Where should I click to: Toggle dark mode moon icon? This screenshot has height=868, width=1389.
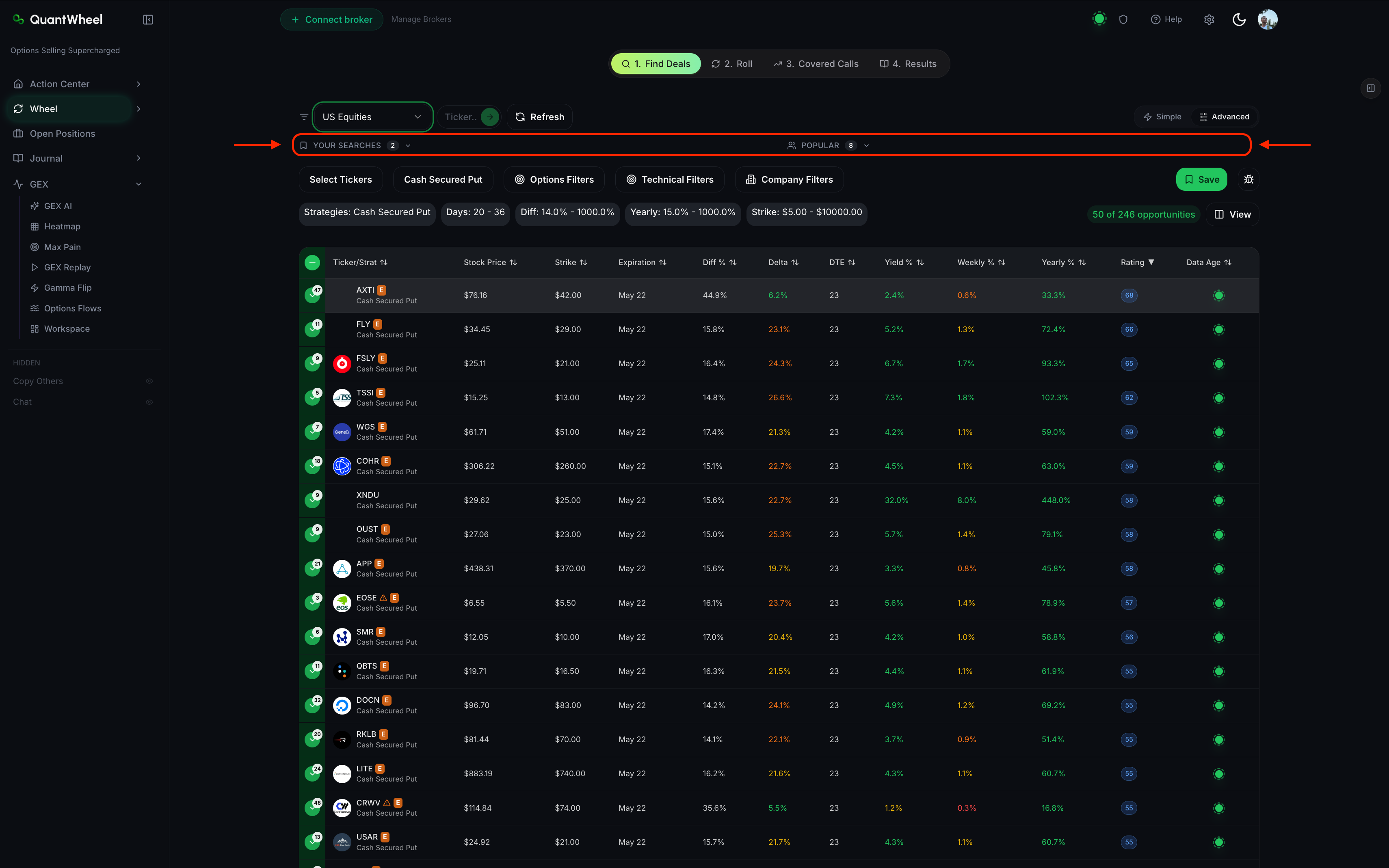pos(1239,19)
